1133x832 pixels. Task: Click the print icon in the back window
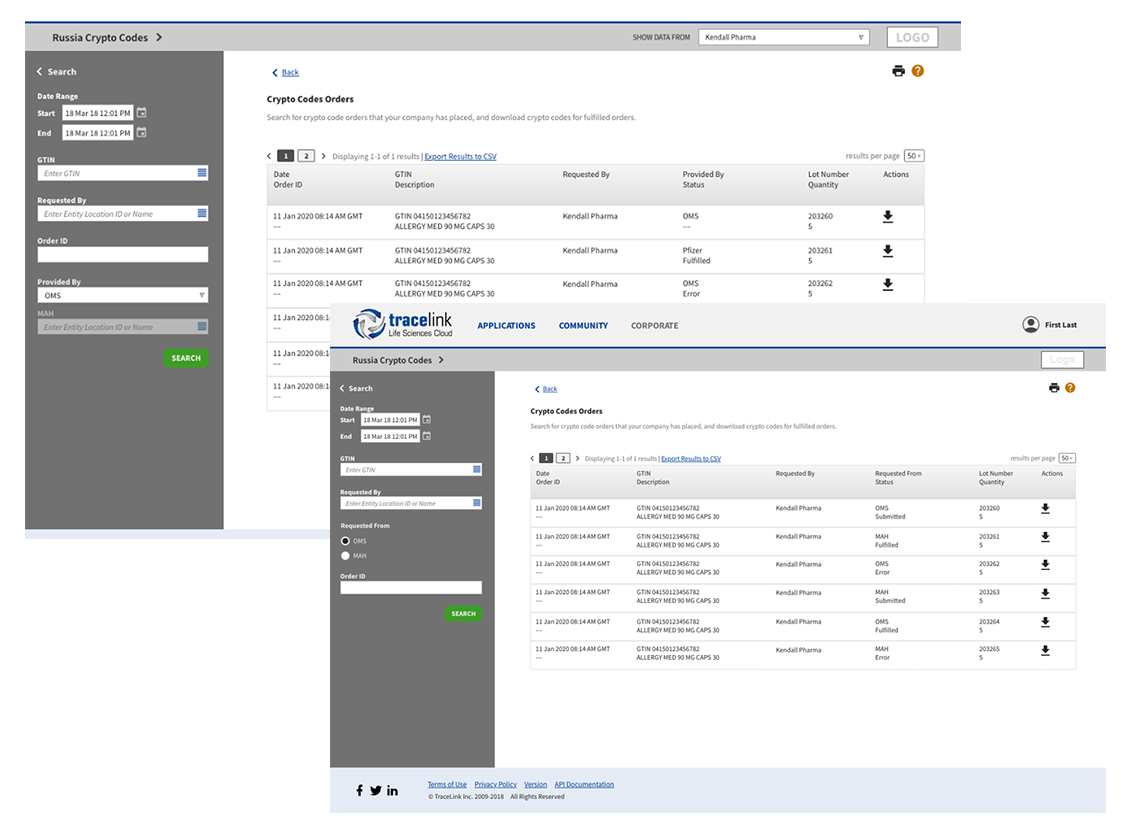898,71
